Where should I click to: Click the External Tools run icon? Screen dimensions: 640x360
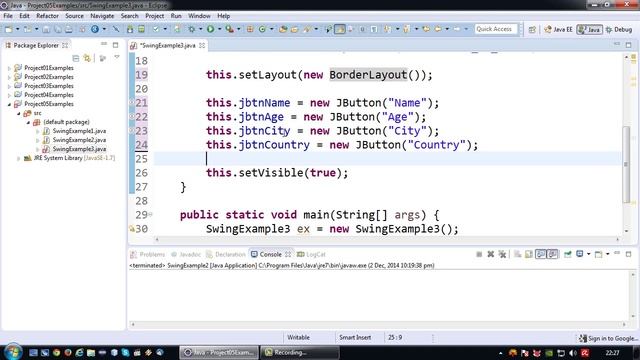pyautogui.click(x=229, y=29)
